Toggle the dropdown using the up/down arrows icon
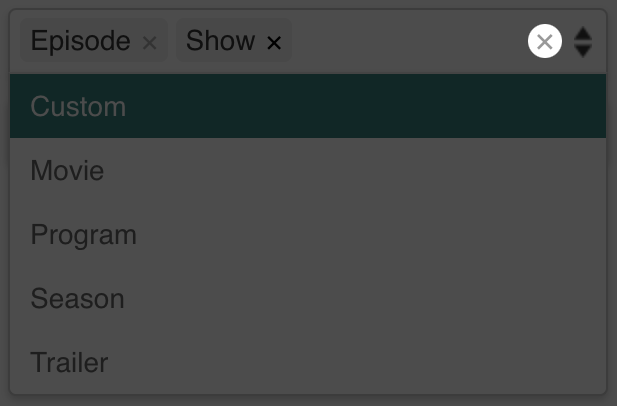Screen dimensions: 617x406 (x=583, y=42)
